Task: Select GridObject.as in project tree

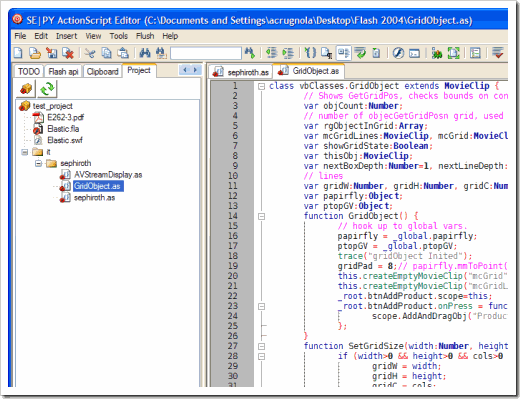Action: coord(98,186)
